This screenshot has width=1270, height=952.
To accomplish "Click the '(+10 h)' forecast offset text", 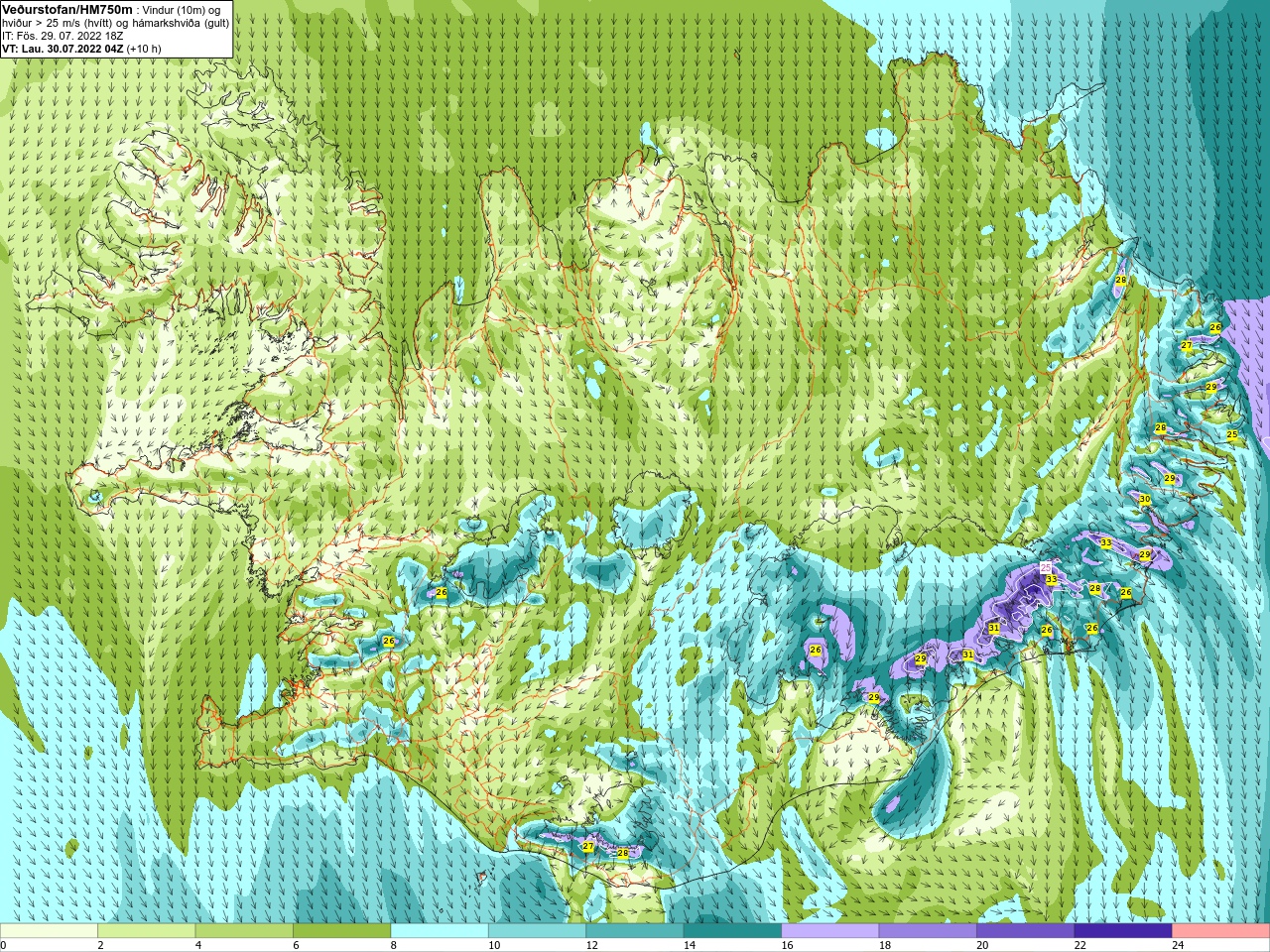I will coord(144,48).
